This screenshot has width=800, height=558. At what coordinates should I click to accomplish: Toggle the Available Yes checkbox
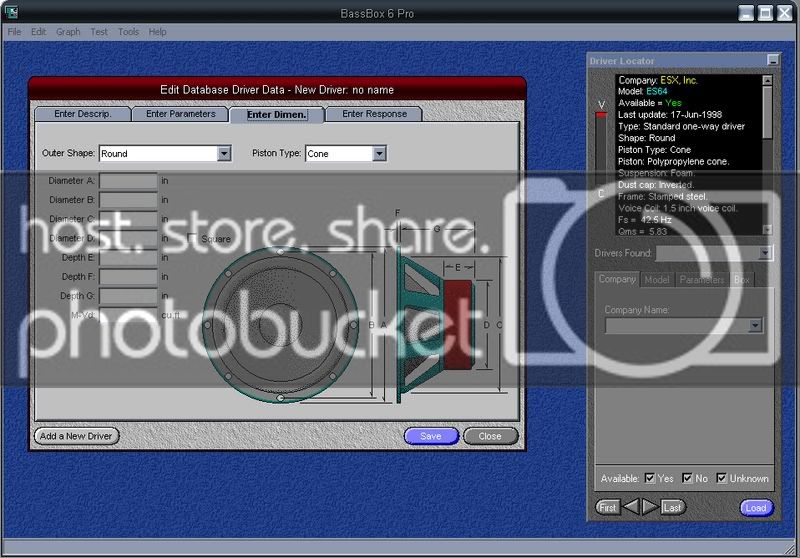649,478
